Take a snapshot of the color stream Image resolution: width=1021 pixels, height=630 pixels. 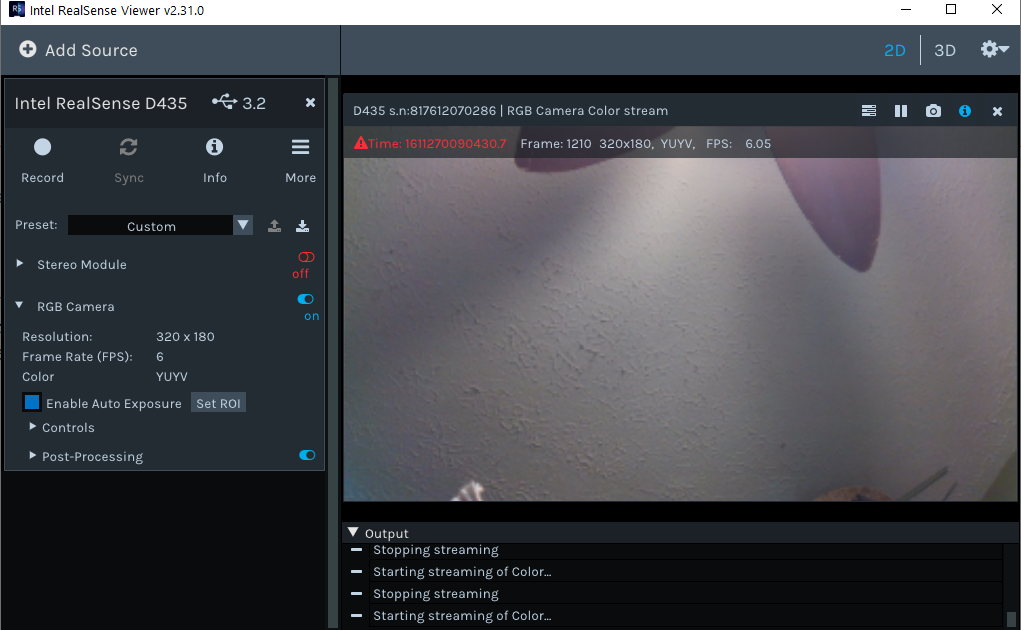pyautogui.click(x=933, y=111)
